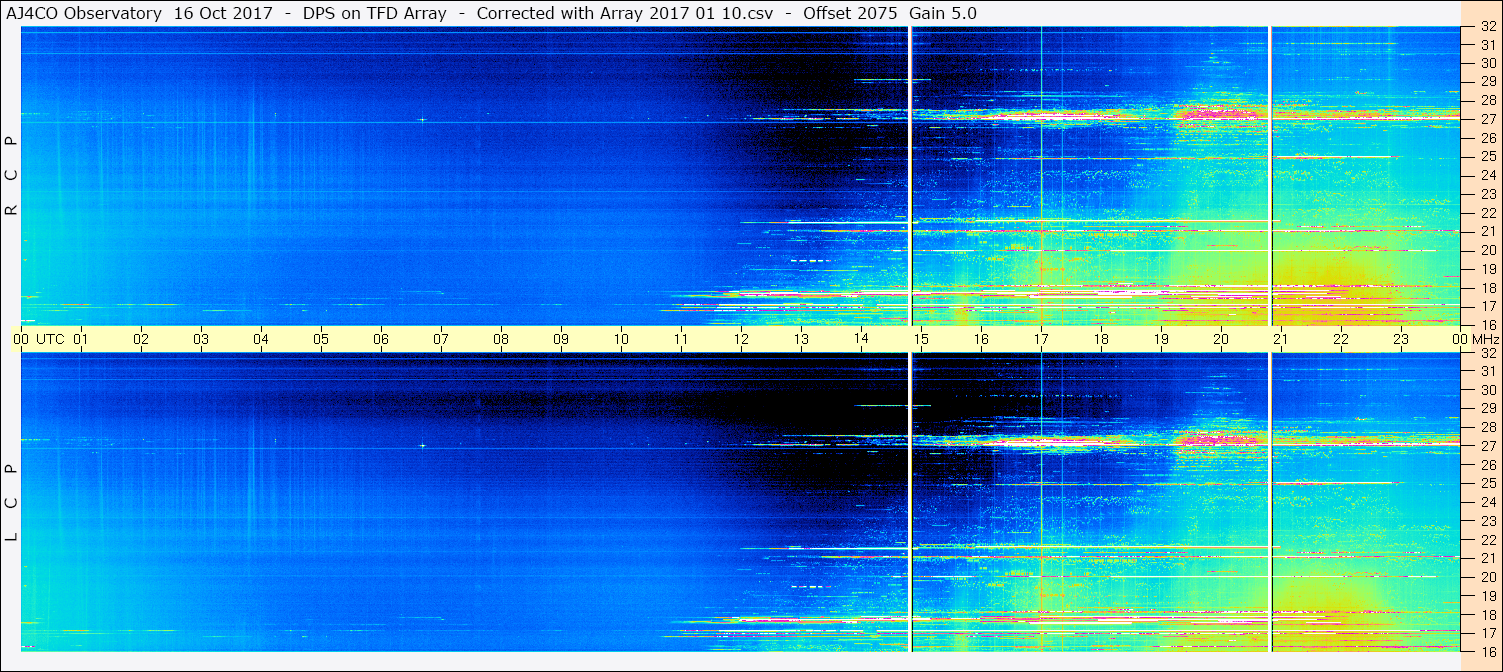
Task: Pick the 14 hour mark on the time axis
Action: point(861,339)
